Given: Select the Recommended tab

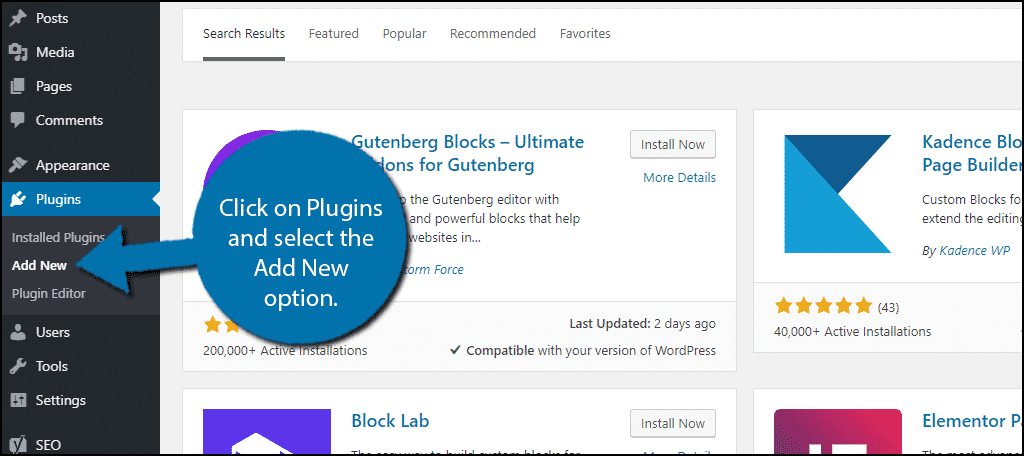Looking at the screenshot, I should pos(493,33).
